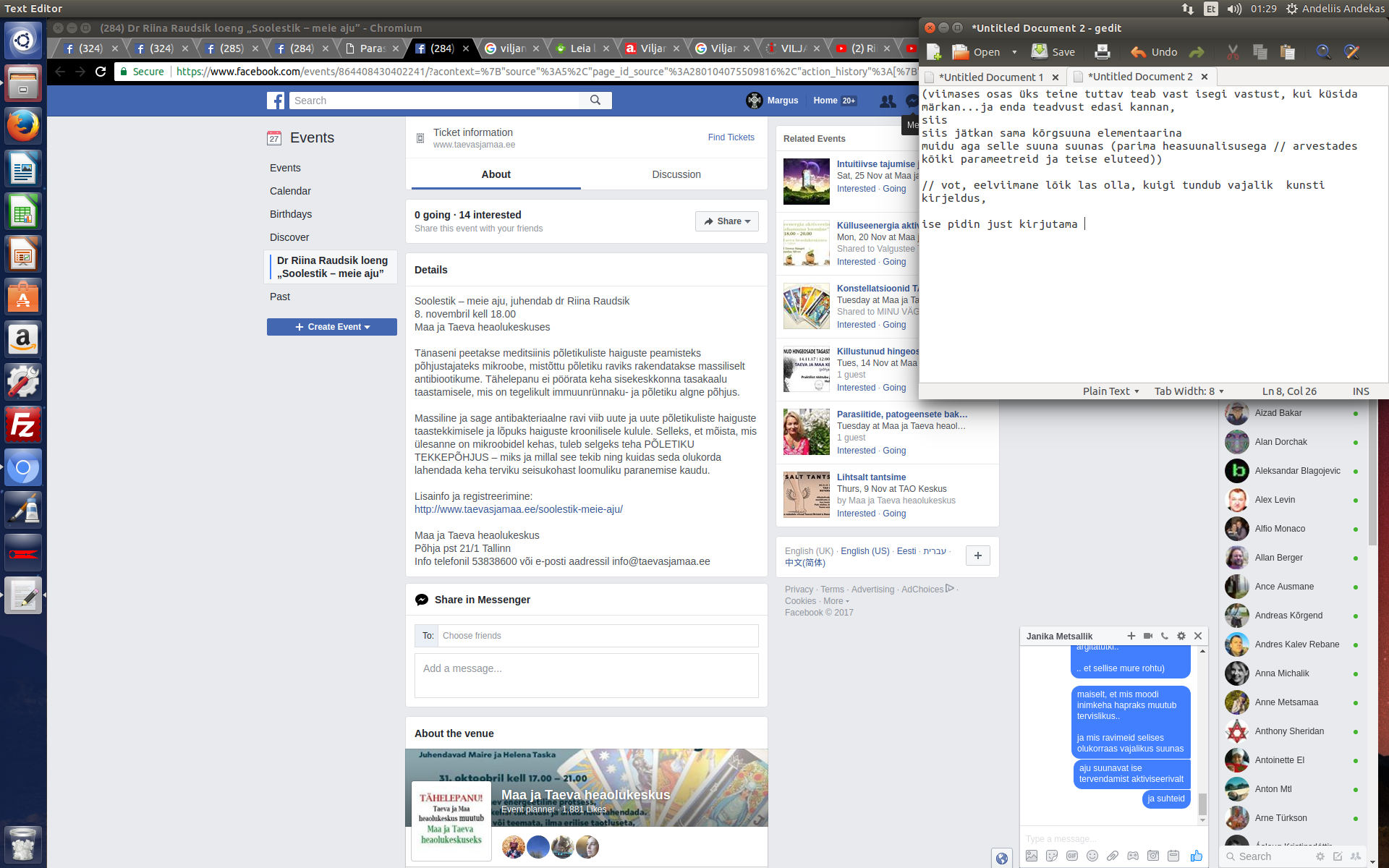Open Find with the magnifier icon in gedit
The width and height of the screenshot is (1389, 868).
pyautogui.click(x=1323, y=52)
